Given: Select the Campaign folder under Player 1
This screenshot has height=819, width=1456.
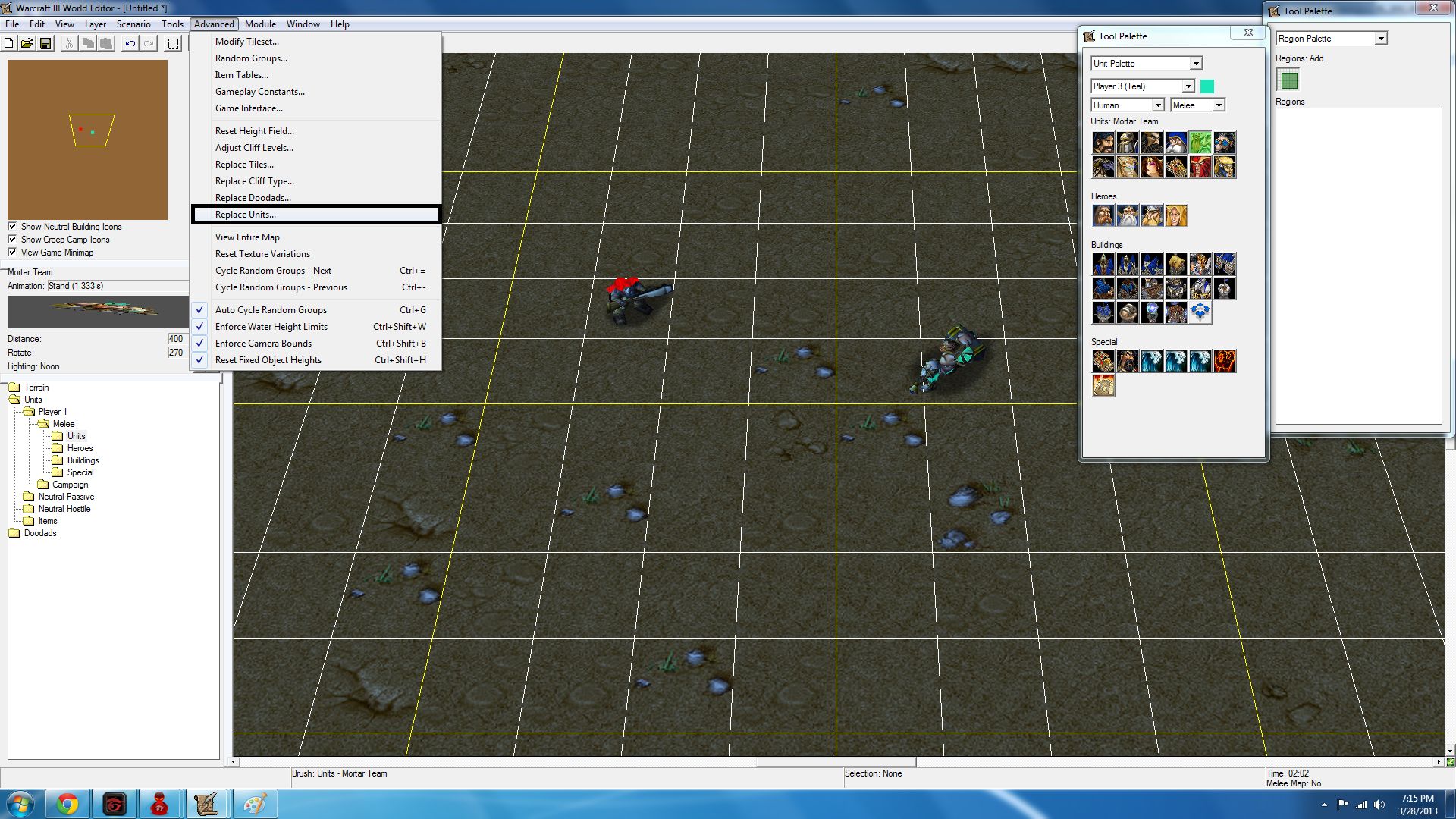Looking at the screenshot, I should click(x=63, y=485).
